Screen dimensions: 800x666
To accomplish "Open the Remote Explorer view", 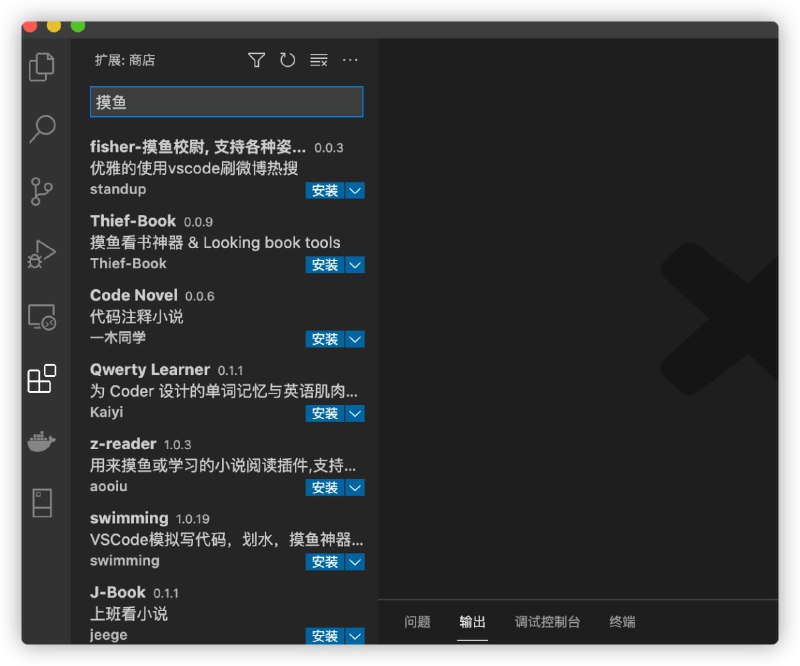I will pos(42,317).
